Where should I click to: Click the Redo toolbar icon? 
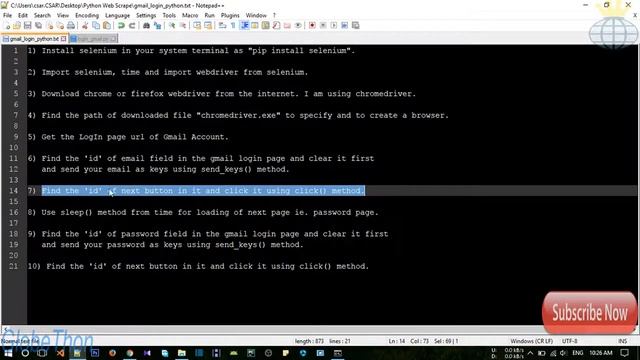click(132, 25)
